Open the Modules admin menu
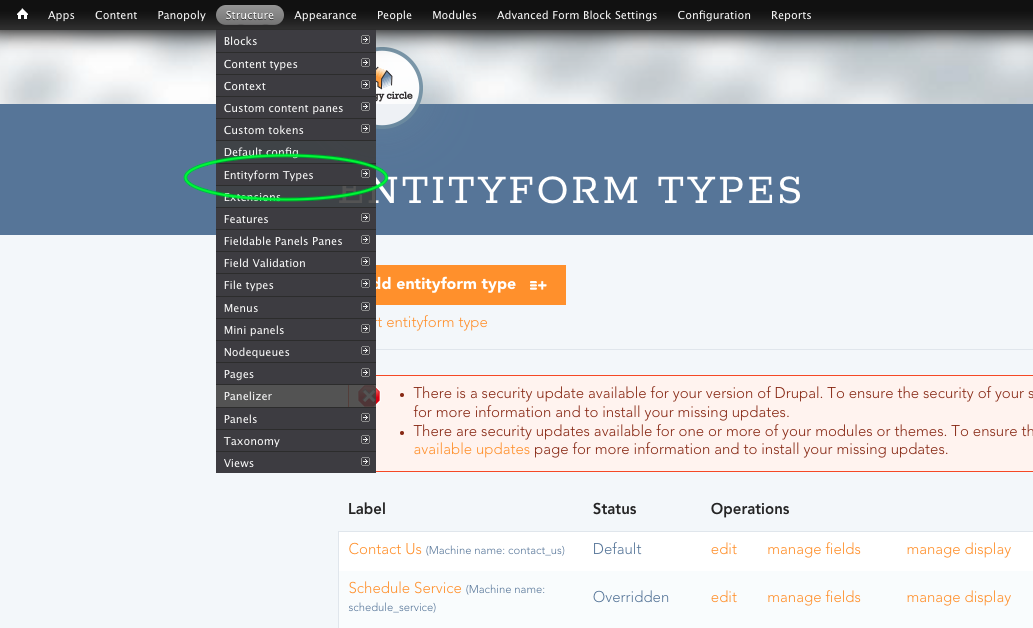This screenshot has height=628, width=1033. 454,14
